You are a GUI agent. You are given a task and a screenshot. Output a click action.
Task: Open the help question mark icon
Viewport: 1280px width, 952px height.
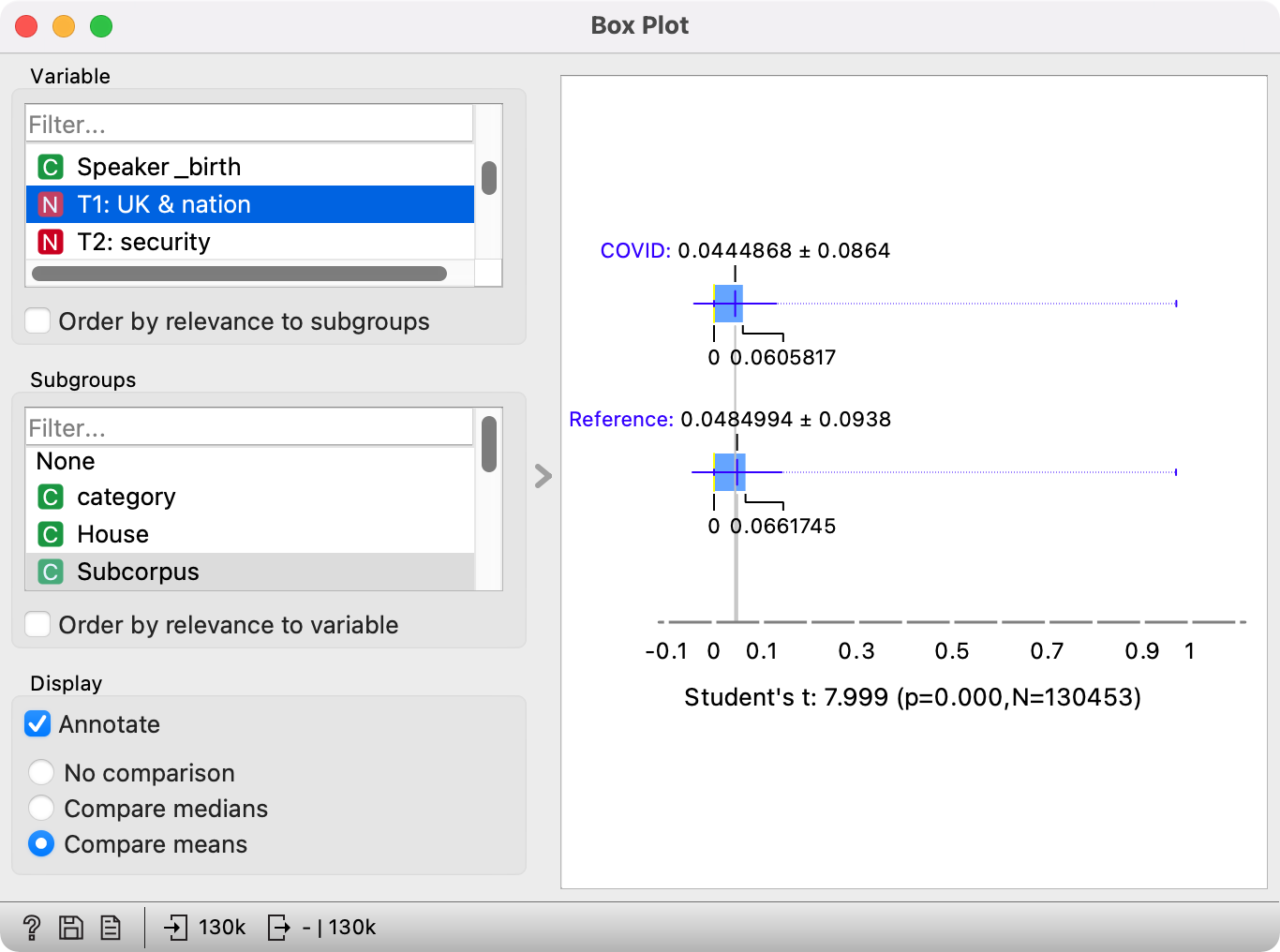tap(31, 928)
